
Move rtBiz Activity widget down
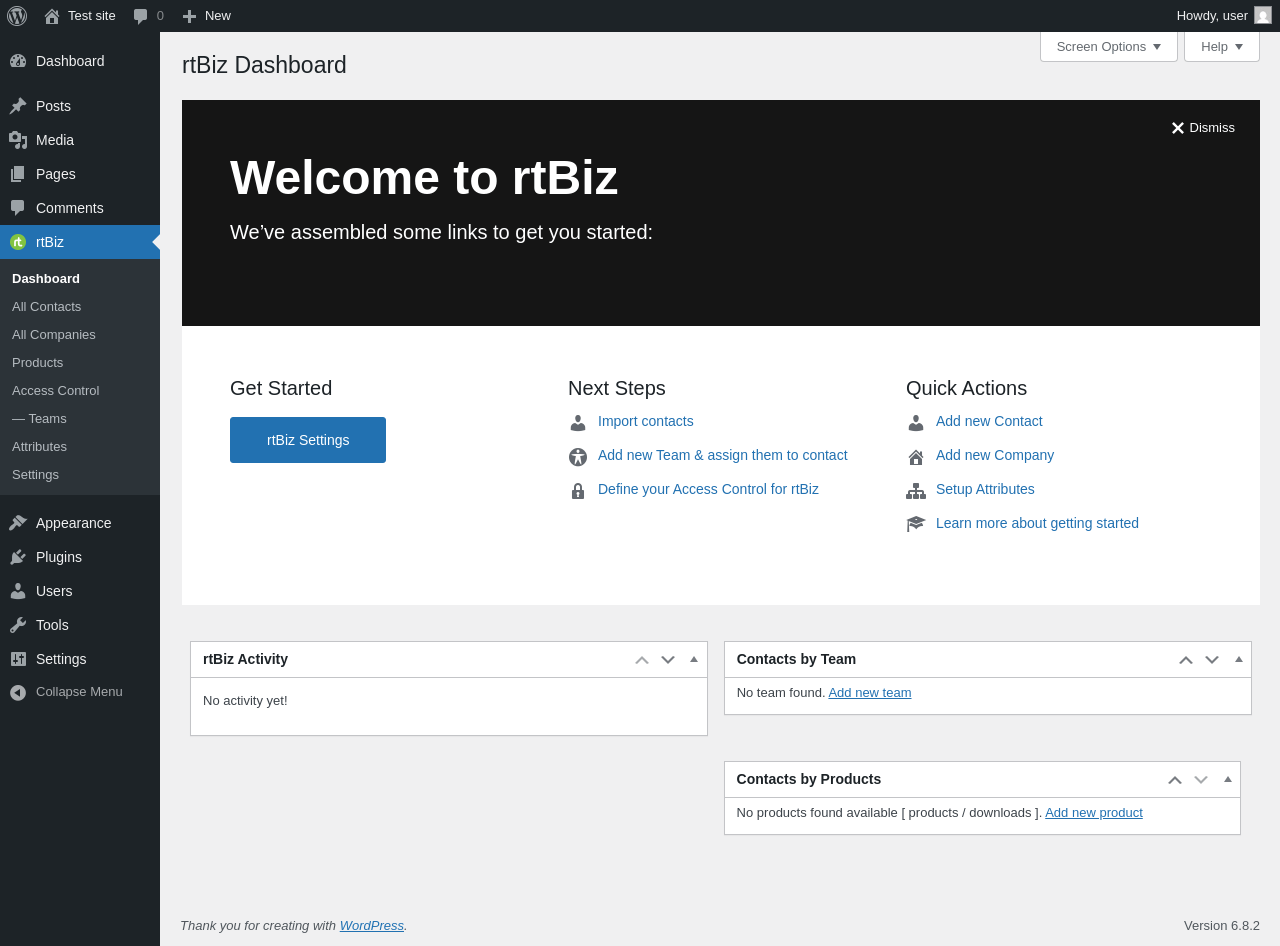(x=668, y=660)
